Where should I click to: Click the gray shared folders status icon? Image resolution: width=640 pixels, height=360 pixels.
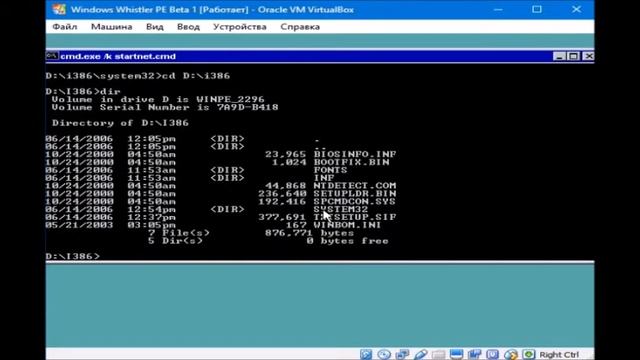tap(438, 354)
